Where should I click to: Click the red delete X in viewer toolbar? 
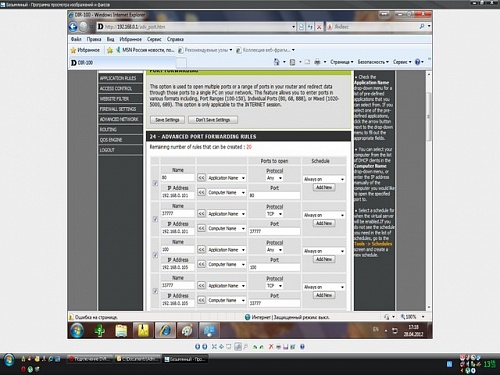coord(271,347)
